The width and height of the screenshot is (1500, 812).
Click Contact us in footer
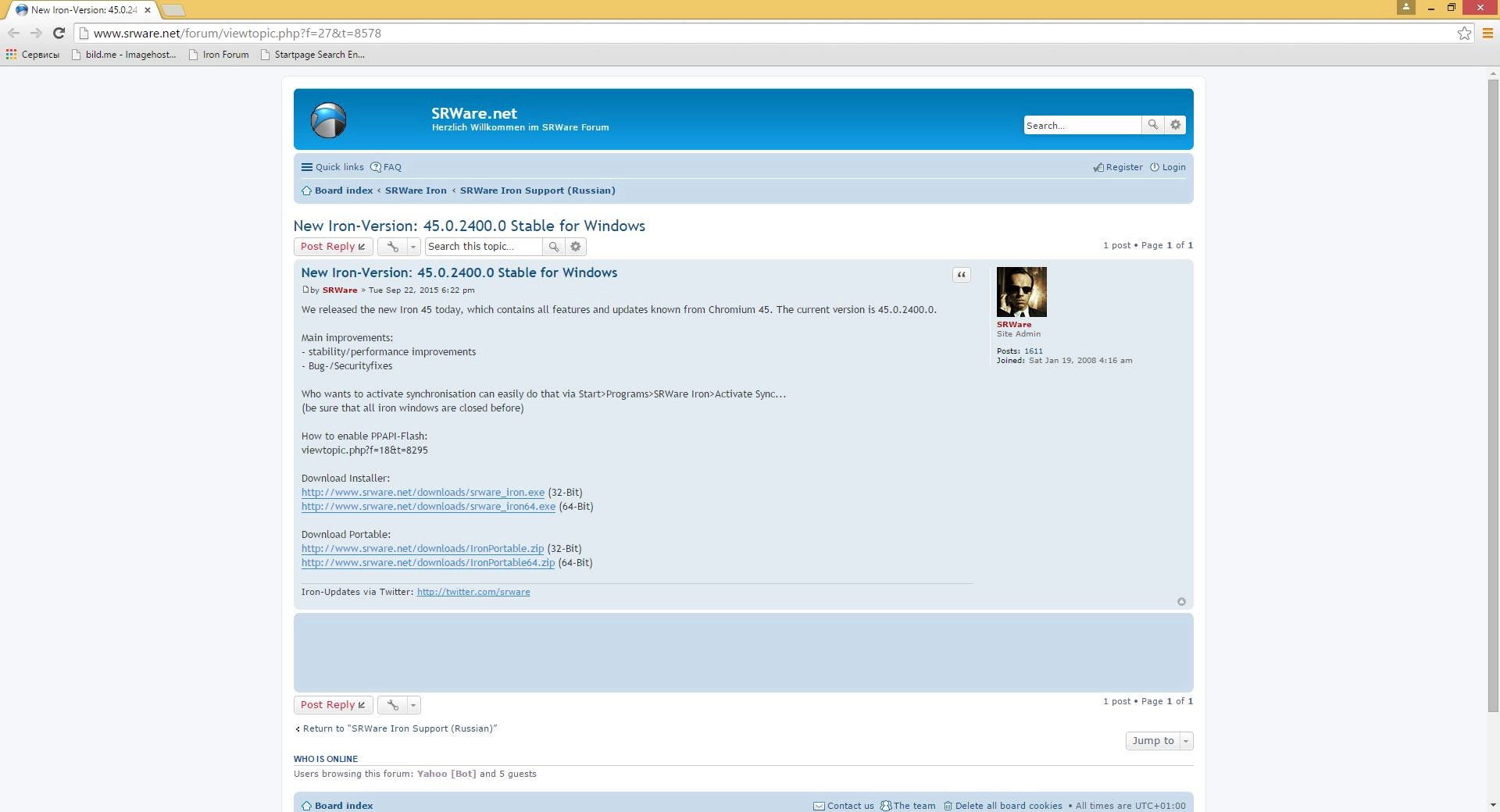click(844, 806)
